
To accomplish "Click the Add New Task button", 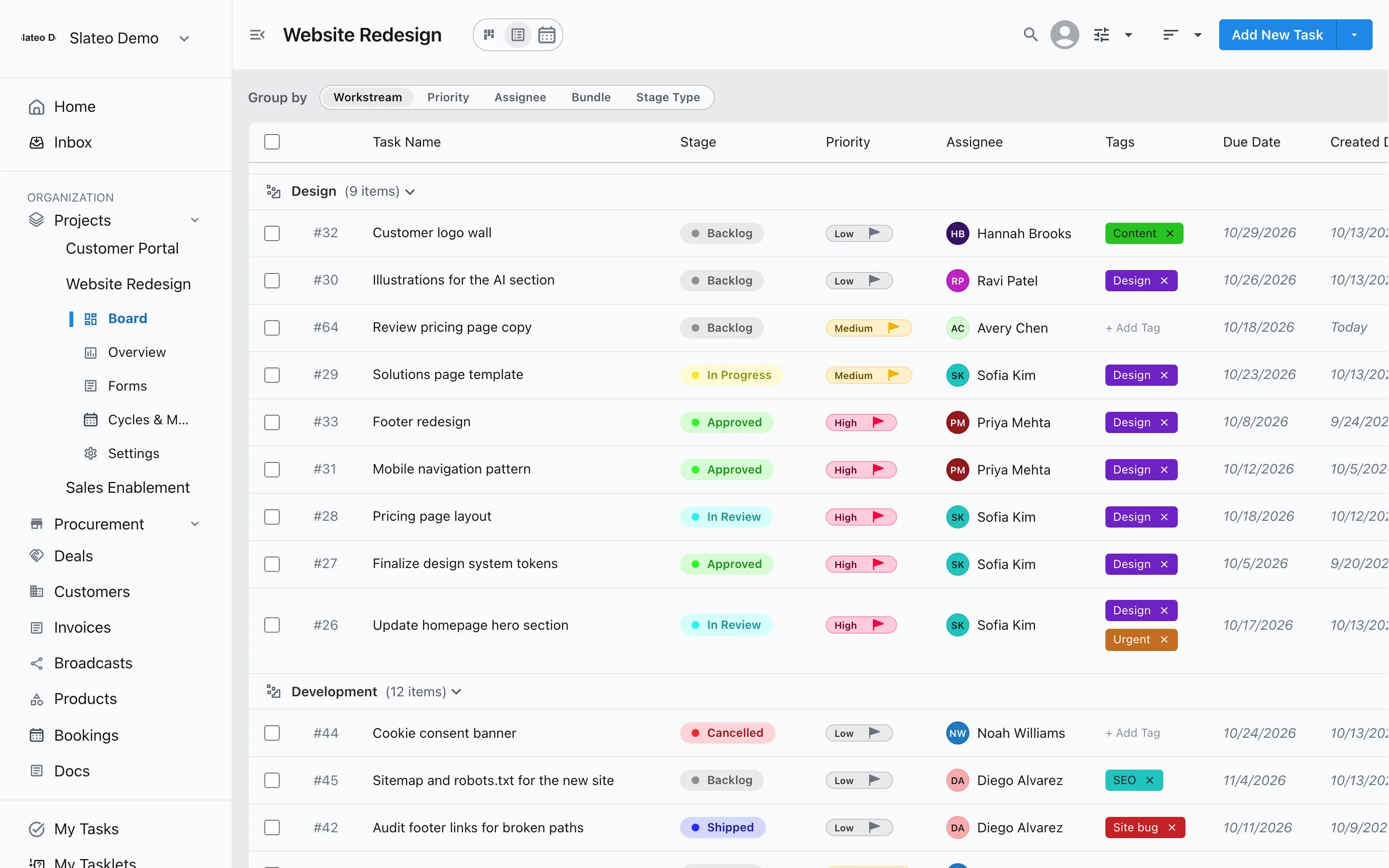I will click(x=1277, y=35).
